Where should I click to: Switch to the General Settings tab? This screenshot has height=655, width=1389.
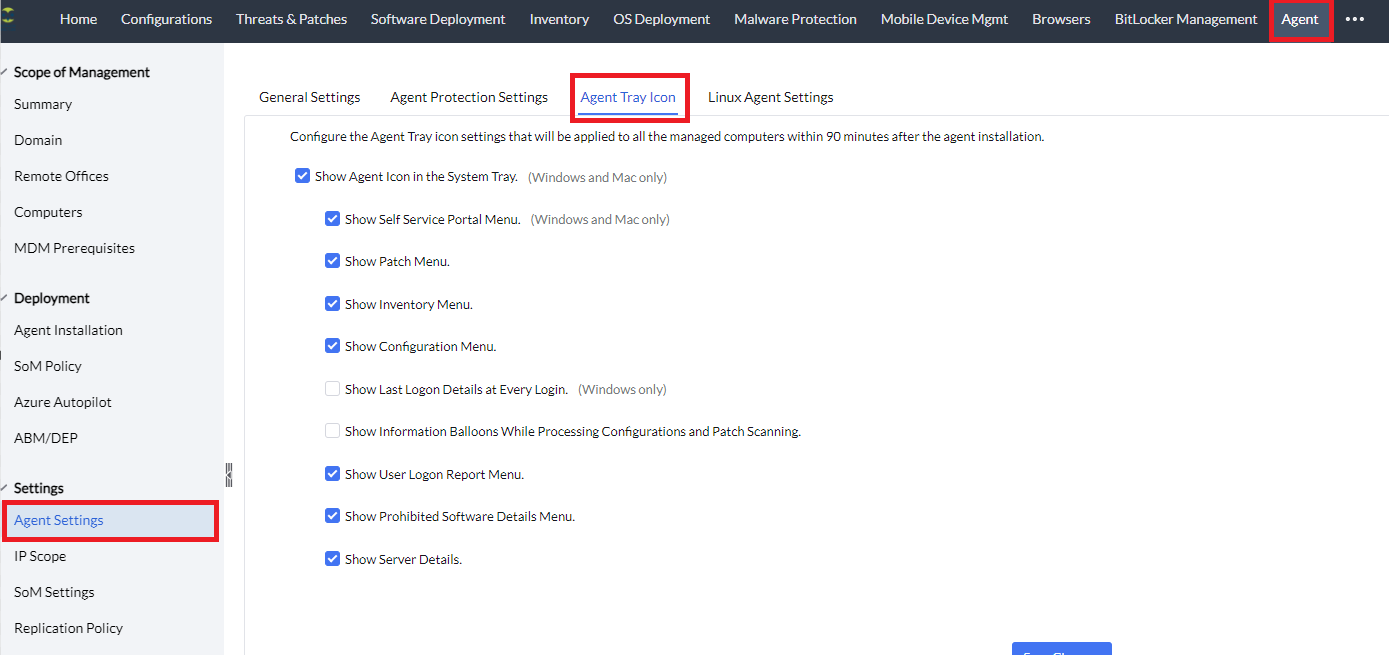tap(309, 97)
